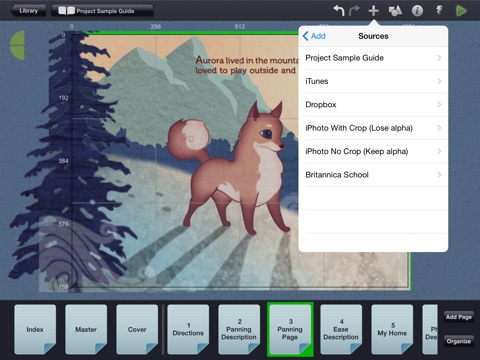The height and width of the screenshot is (360, 480).
Task: Open the shapes objects icon
Action: [x=395, y=11]
